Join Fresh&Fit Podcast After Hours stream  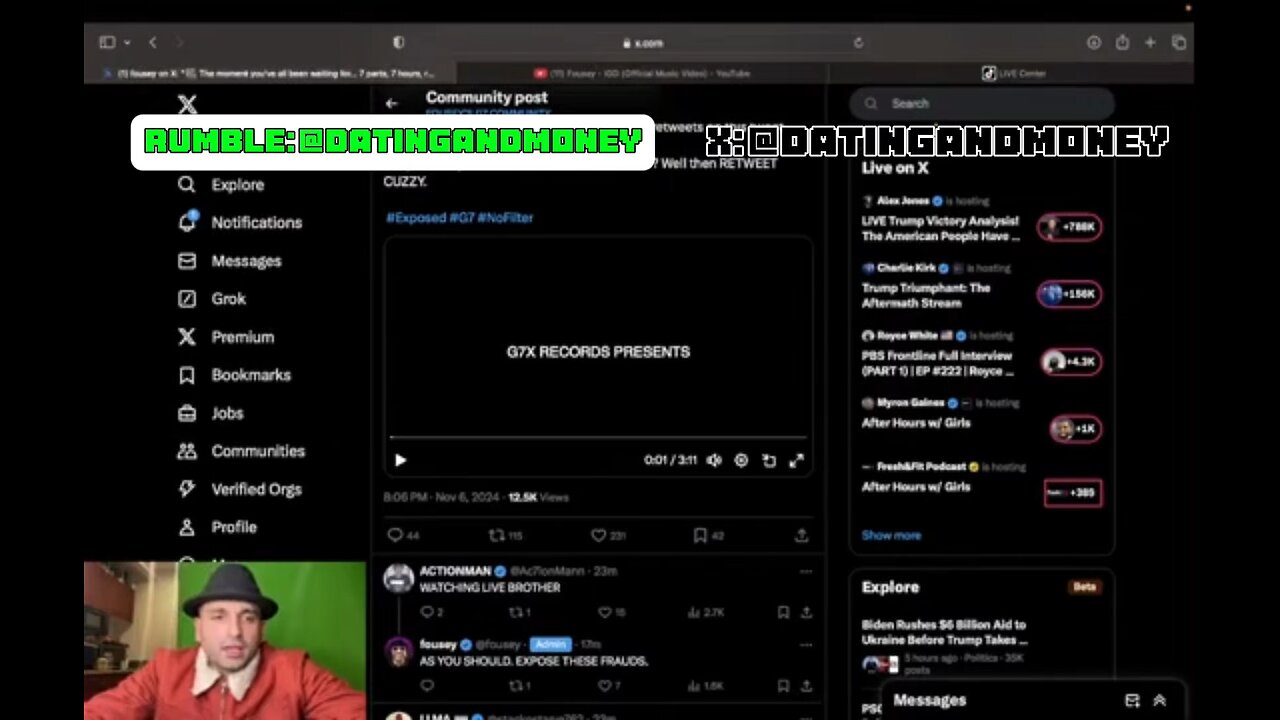pyautogui.click(x=1072, y=493)
